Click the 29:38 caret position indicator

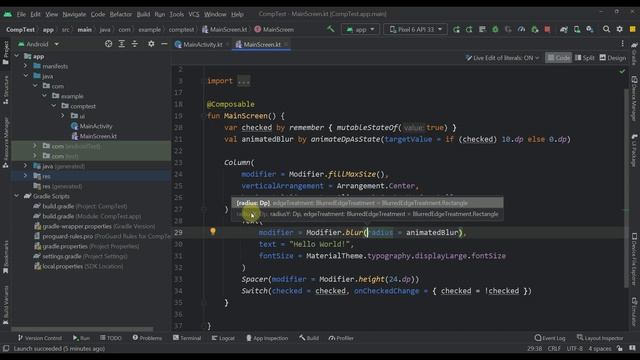(x=534, y=349)
